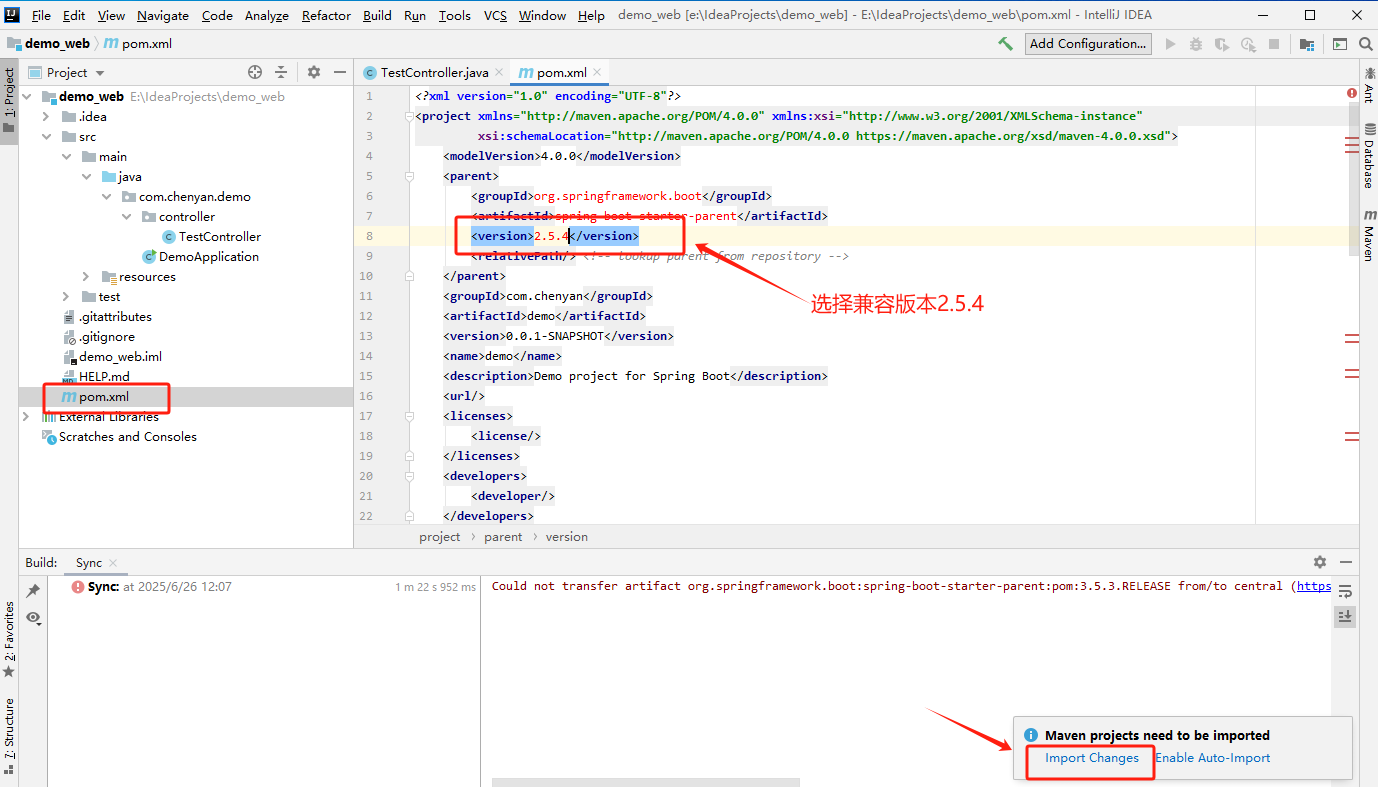Open Build panel settings gear icon
The height and width of the screenshot is (787, 1378).
[1320, 562]
